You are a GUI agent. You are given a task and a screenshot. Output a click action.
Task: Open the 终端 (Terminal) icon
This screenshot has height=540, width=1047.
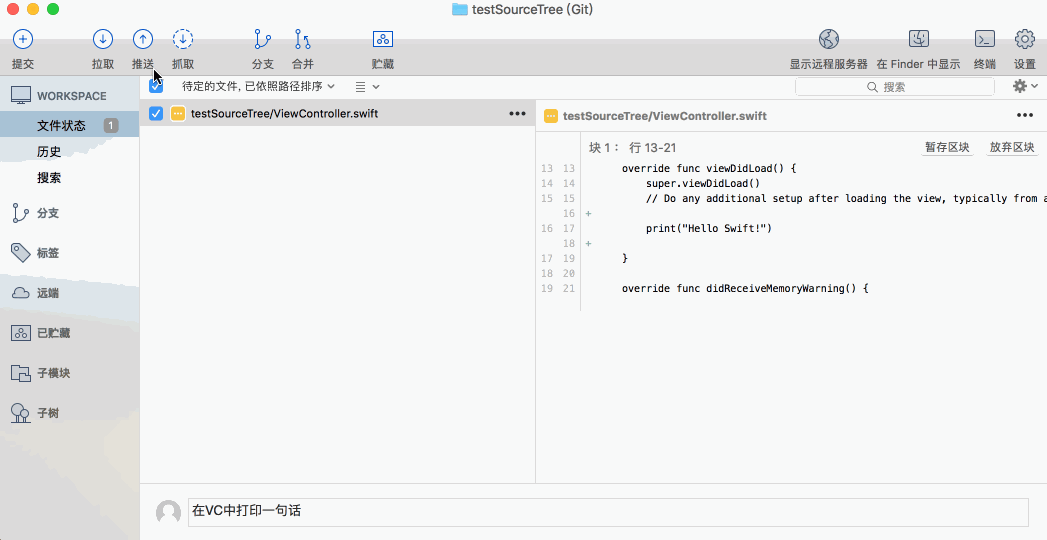coord(985,39)
